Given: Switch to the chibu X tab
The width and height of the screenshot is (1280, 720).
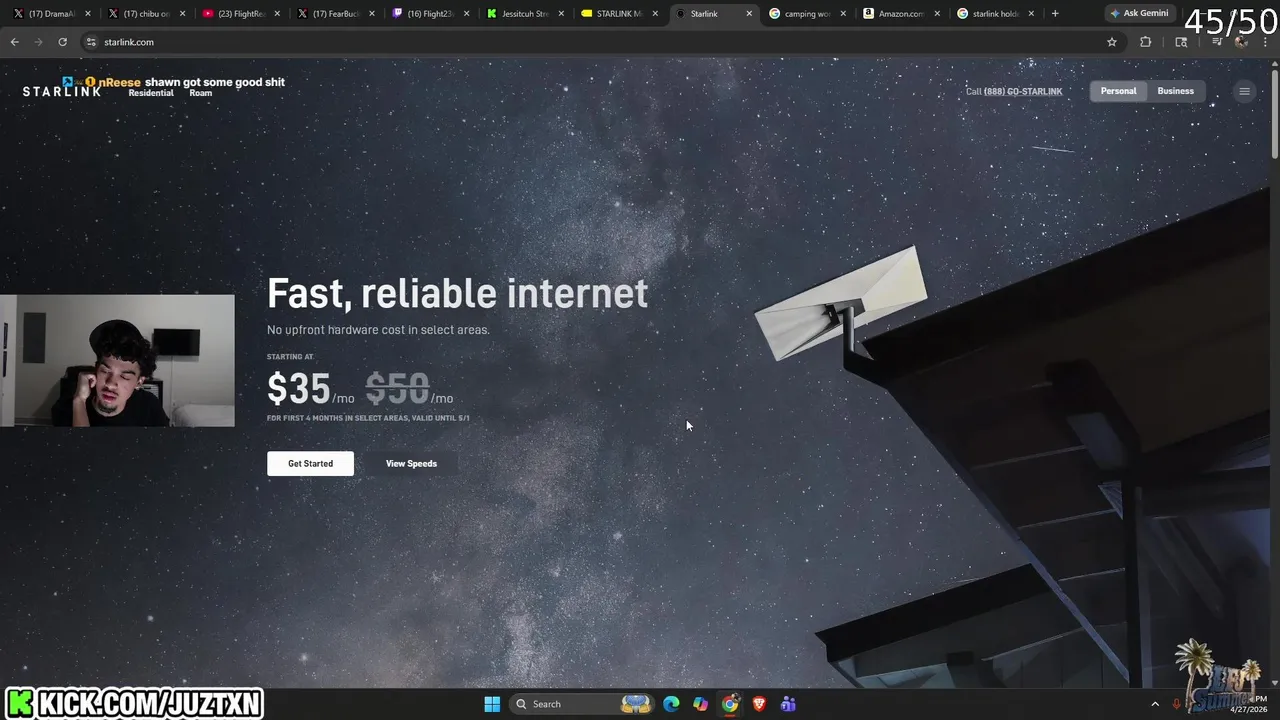Looking at the screenshot, I should 147,14.
